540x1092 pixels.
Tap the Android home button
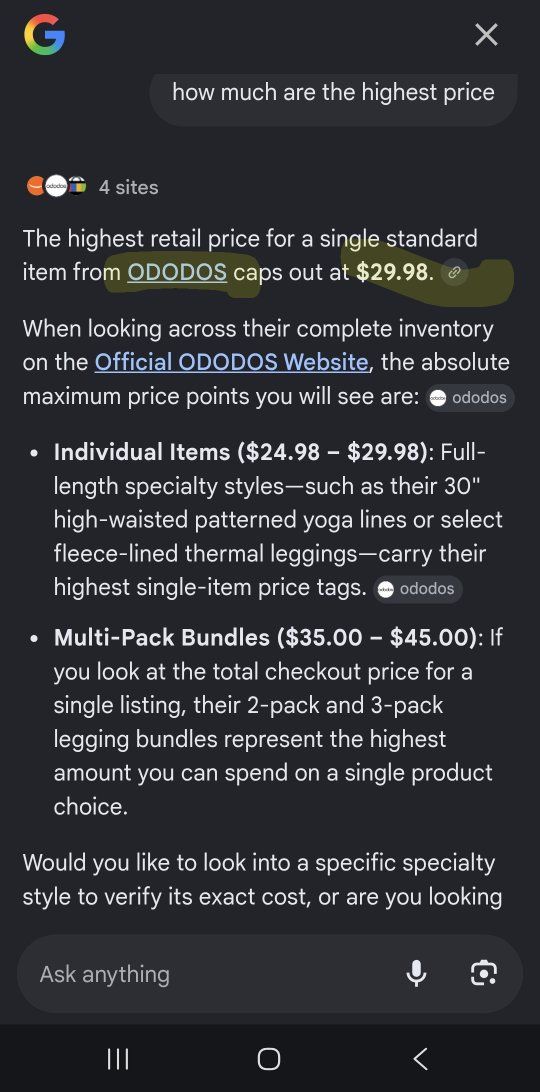269,1059
